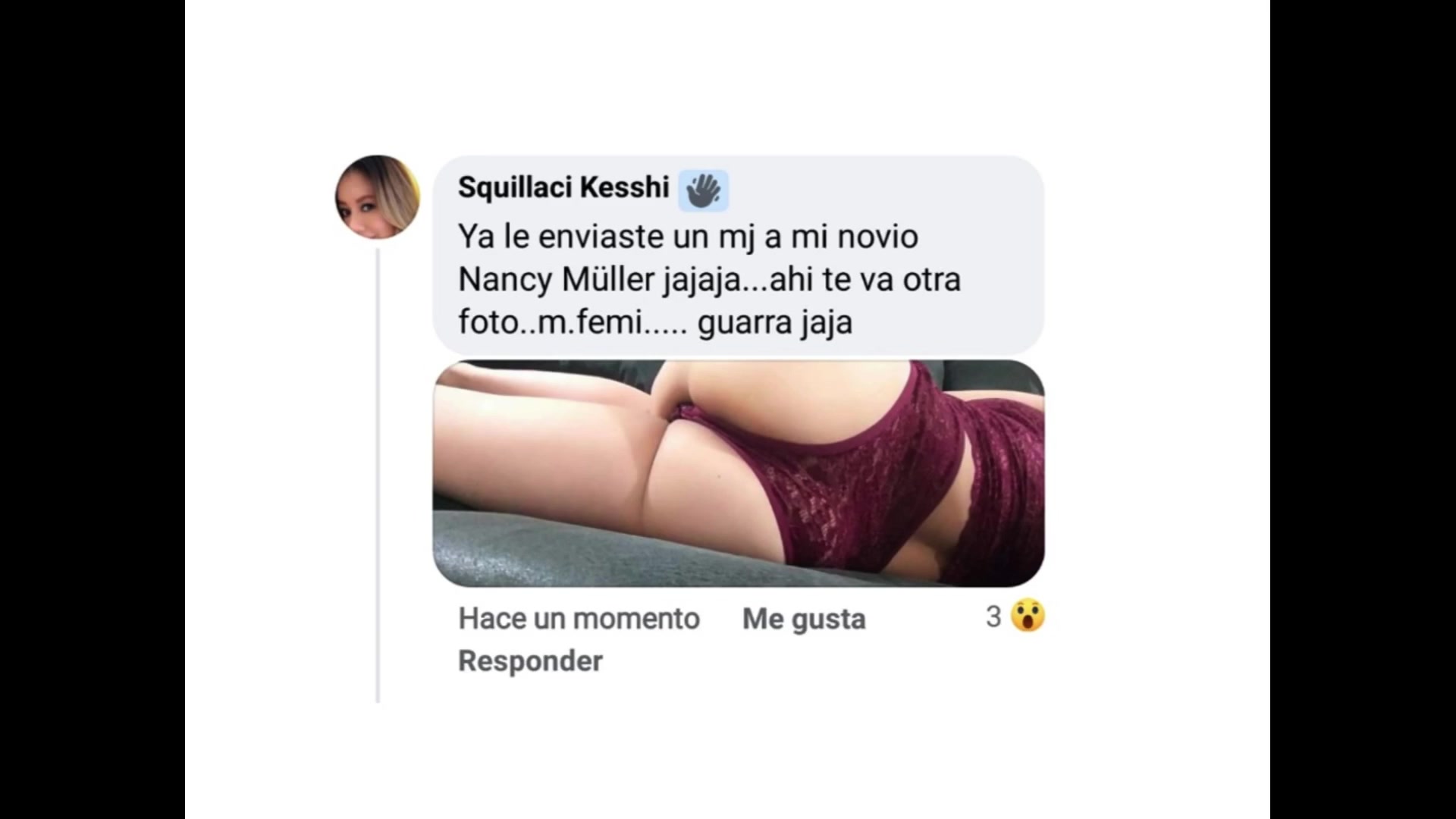This screenshot has height=819, width=1456.
Task: Open the reaction count of 3
Action: pos(993,617)
